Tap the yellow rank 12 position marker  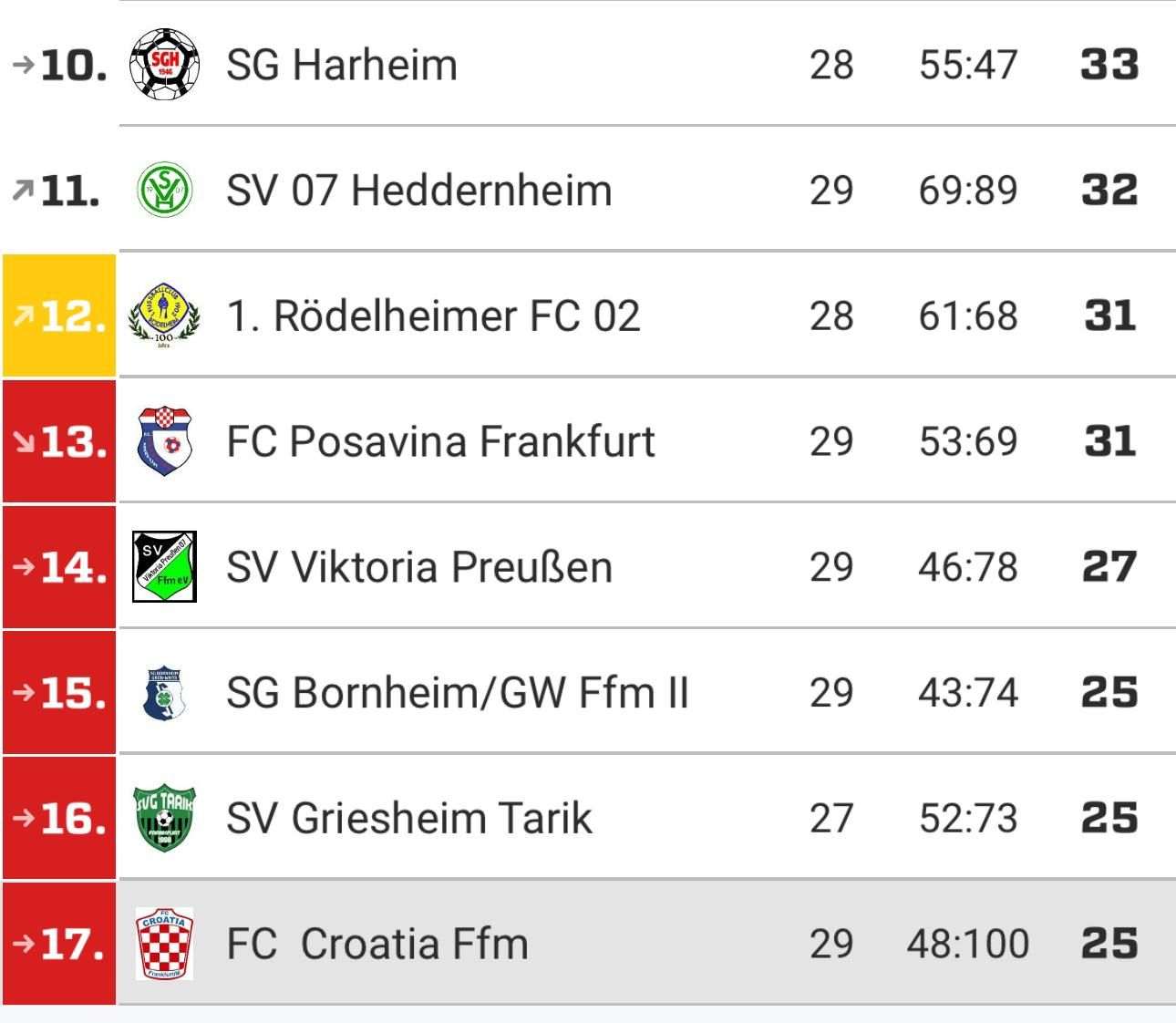(59, 315)
